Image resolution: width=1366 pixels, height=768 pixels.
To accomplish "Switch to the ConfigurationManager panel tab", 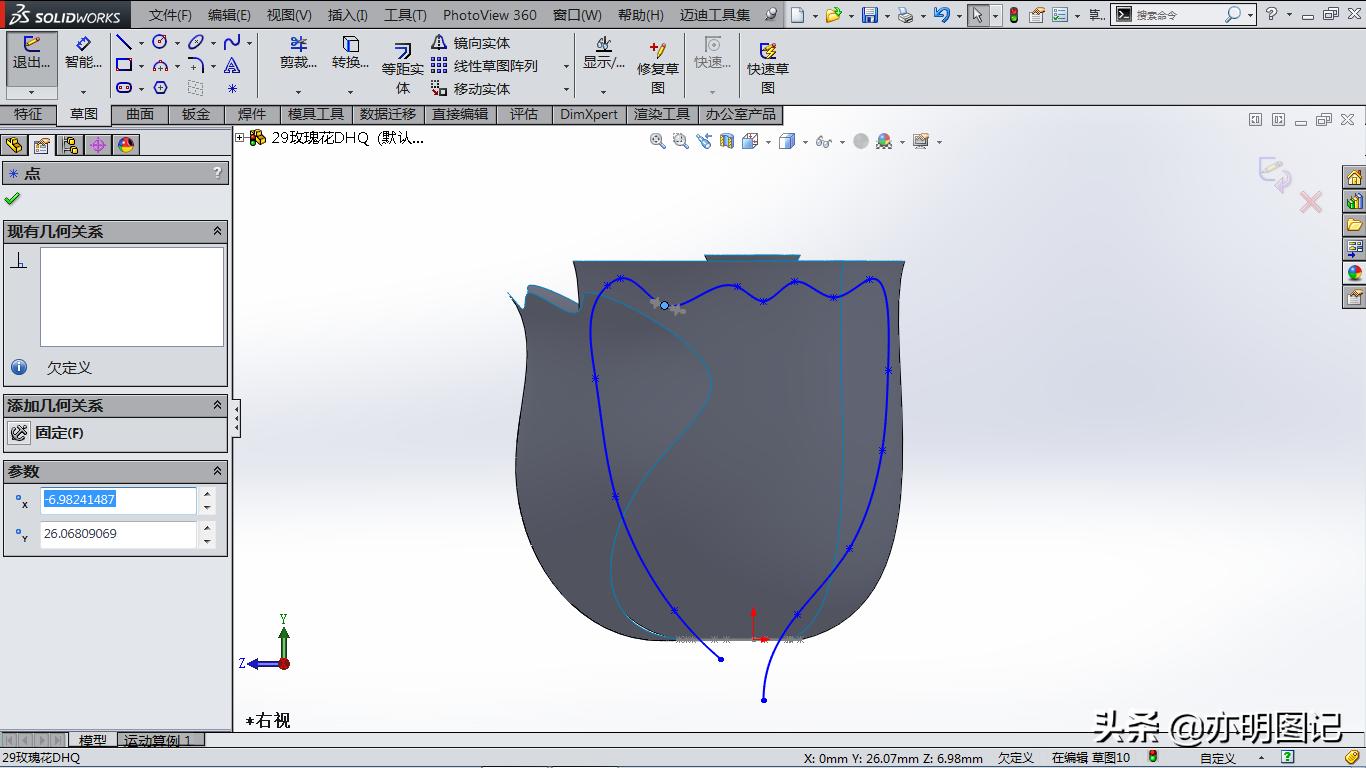I will click(x=70, y=144).
